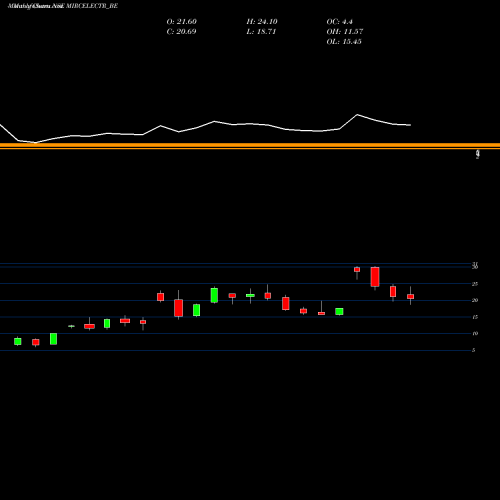
Task: Click the OC: 4.4 reading
Action: [x=339, y=22]
